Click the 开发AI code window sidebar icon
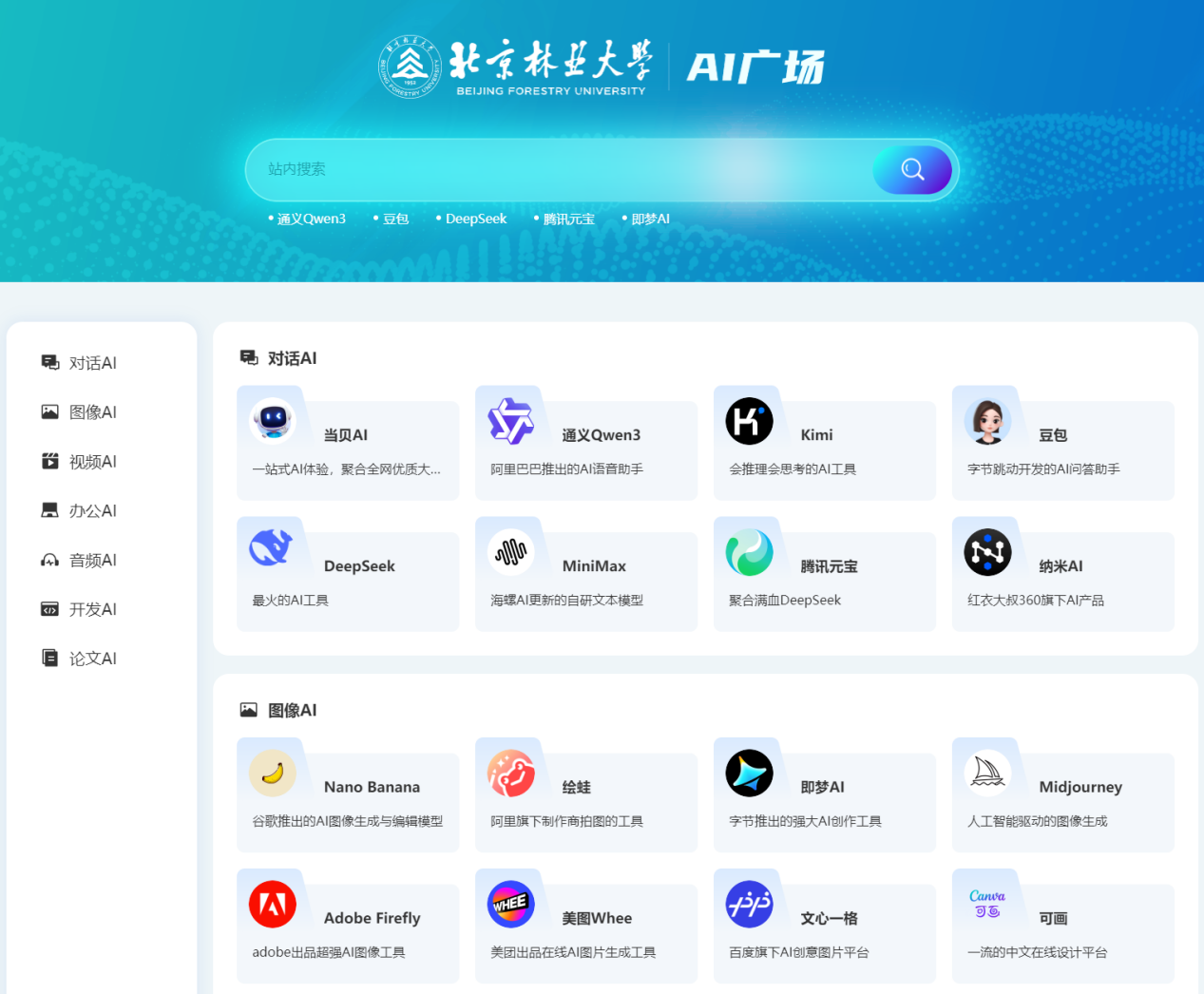 tap(50, 609)
